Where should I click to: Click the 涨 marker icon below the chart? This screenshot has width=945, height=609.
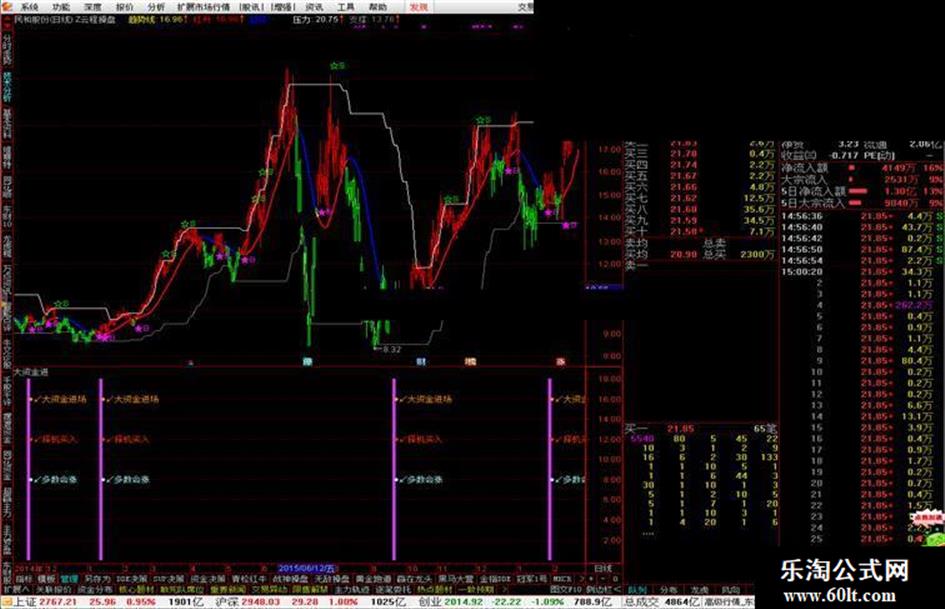click(x=560, y=362)
